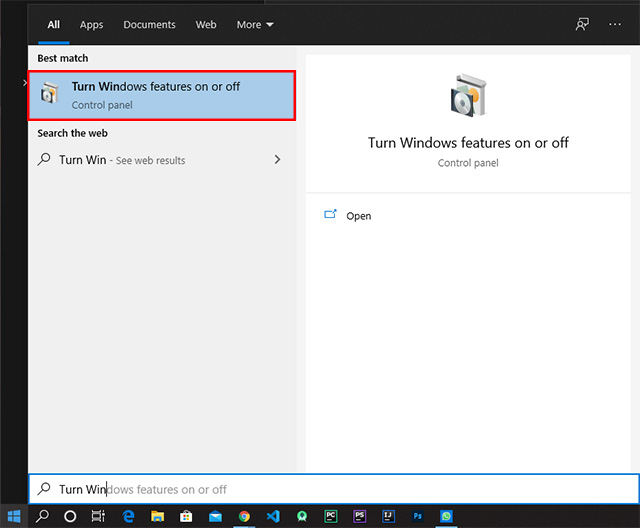The image size is (640, 528).
Task: Click the green ribbon app icon on taskbar
Action: [302, 516]
